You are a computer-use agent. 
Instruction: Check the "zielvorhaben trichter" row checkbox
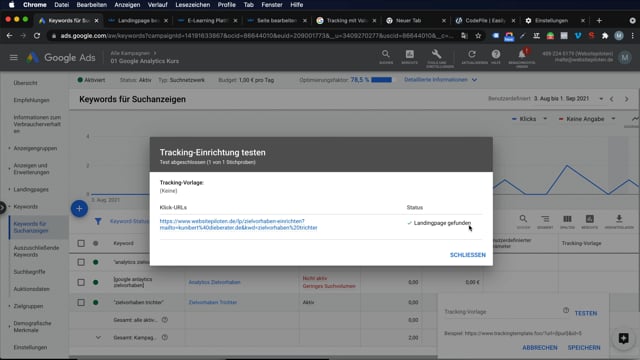tap(81, 302)
